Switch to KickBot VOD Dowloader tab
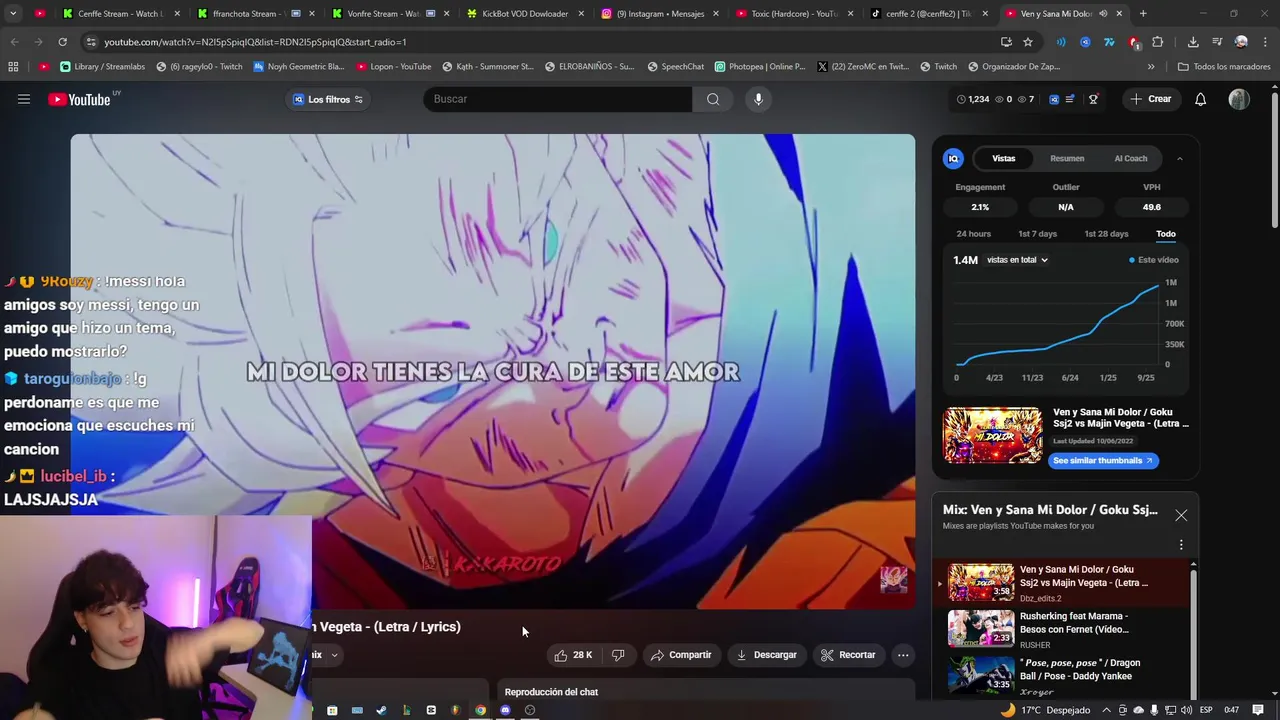 click(525, 14)
